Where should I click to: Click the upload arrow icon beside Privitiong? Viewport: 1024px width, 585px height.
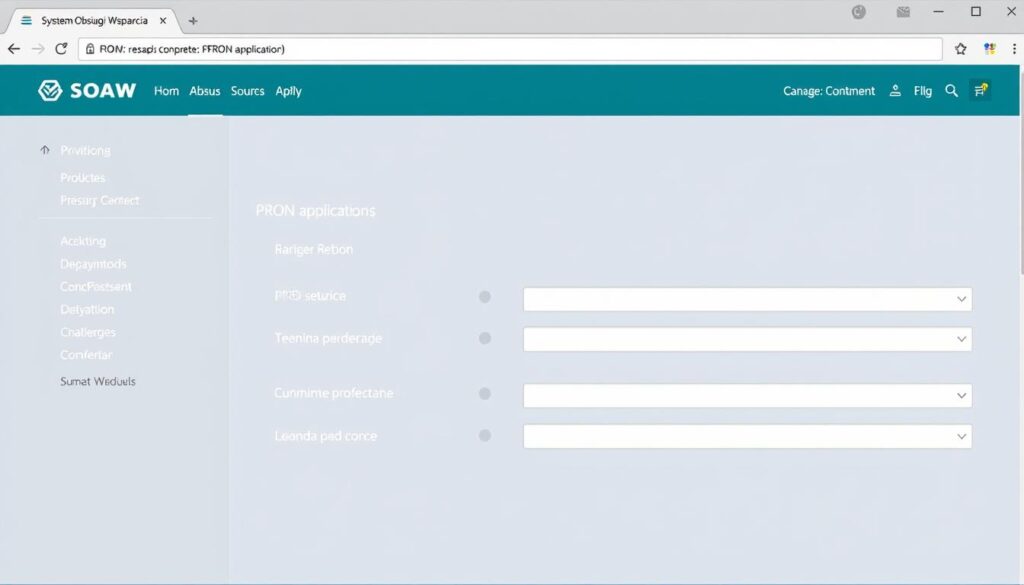(45, 149)
